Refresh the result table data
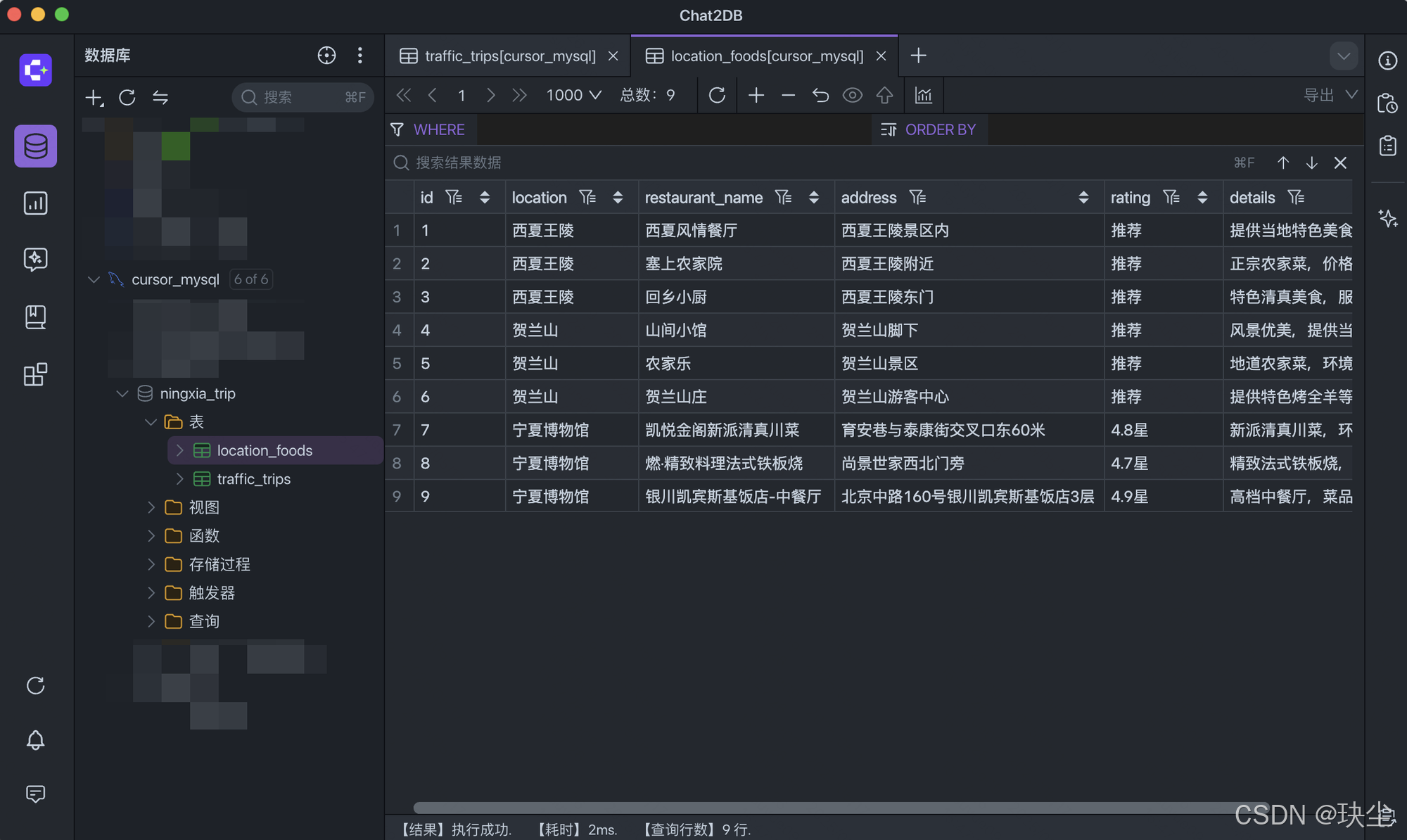The image size is (1407, 840). click(x=717, y=95)
